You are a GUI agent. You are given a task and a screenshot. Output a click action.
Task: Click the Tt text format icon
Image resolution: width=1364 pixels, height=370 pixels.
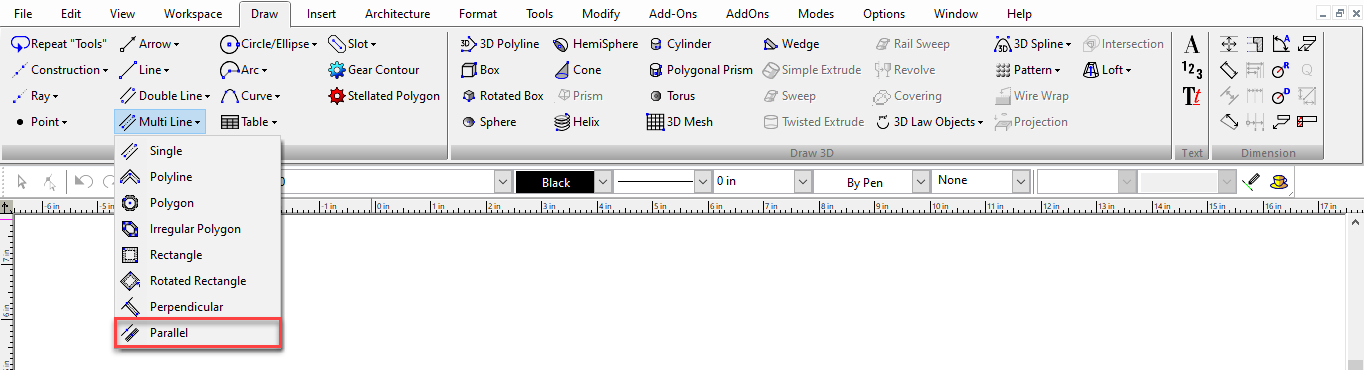(x=1191, y=96)
